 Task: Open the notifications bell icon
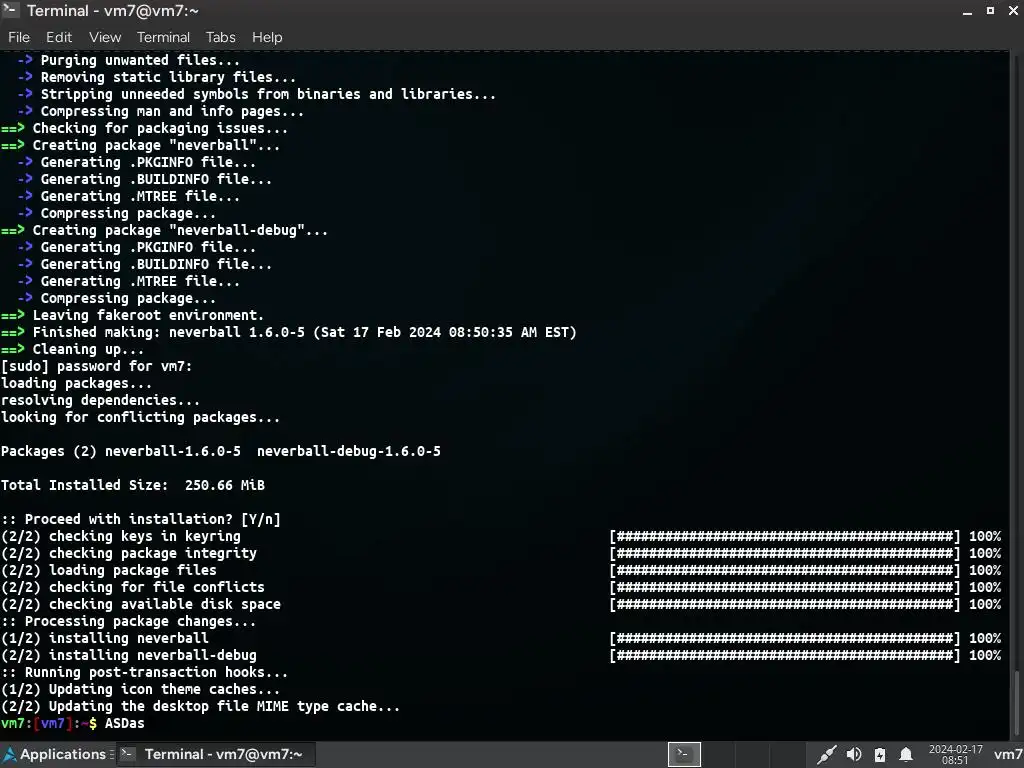click(906, 755)
